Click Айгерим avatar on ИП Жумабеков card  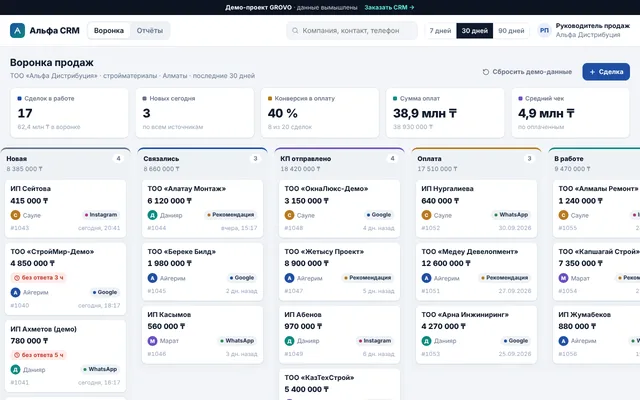(563, 341)
